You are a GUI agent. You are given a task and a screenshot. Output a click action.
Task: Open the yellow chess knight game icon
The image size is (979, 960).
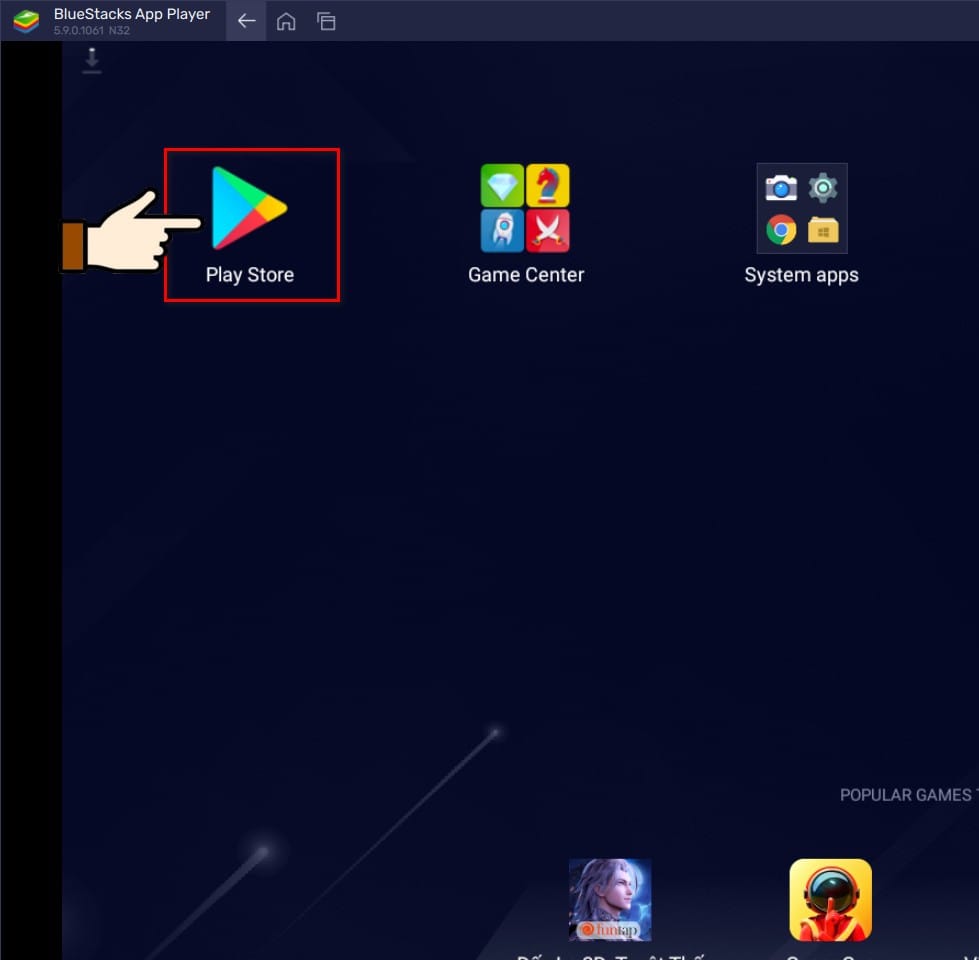coord(548,185)
